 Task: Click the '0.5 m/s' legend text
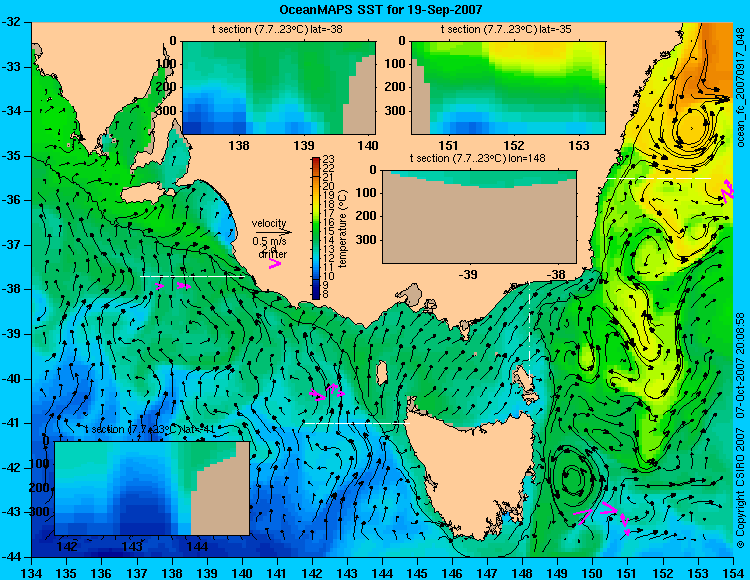[x=269, y=241]
